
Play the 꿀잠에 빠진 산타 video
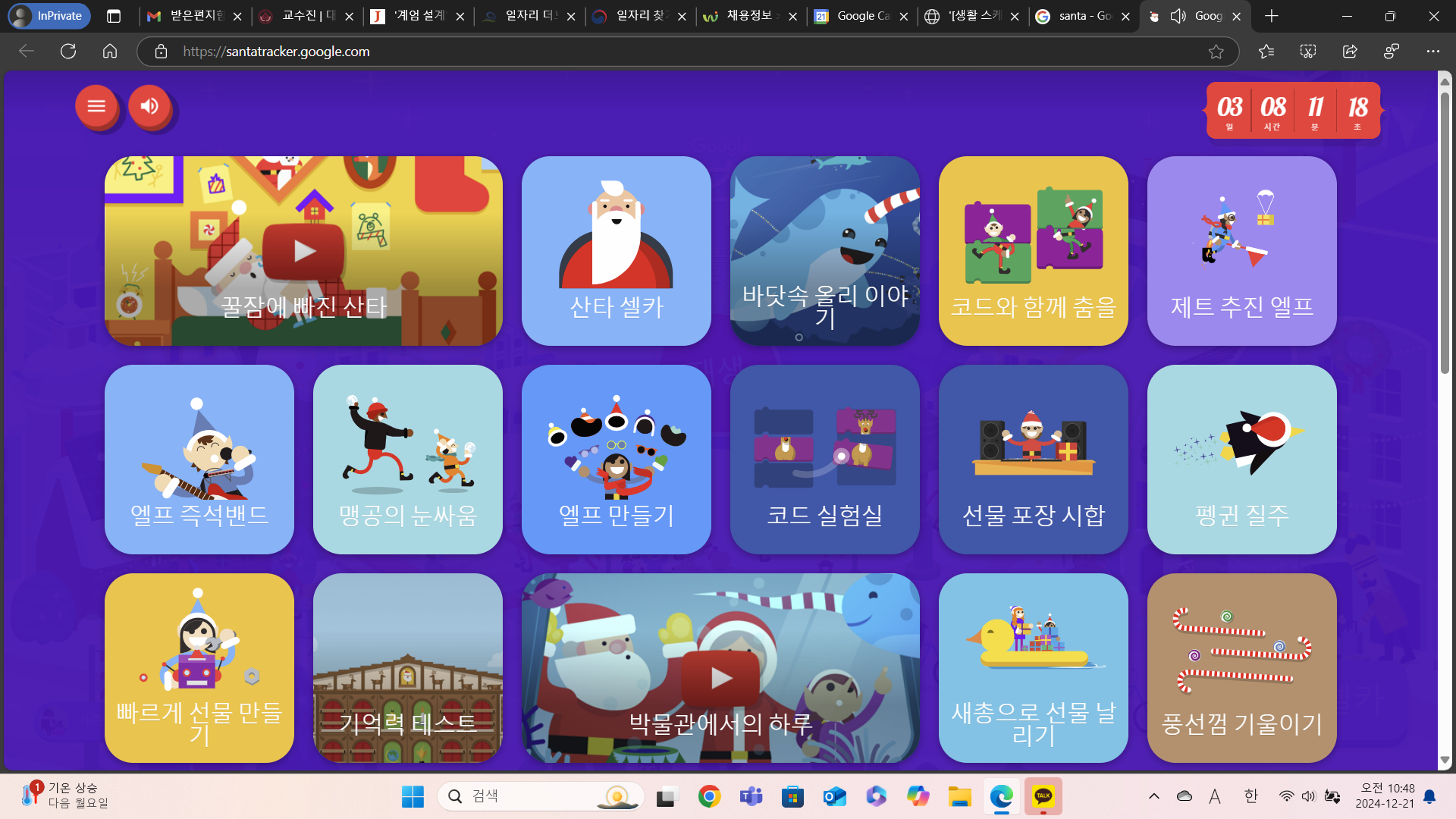coord(303,251)
